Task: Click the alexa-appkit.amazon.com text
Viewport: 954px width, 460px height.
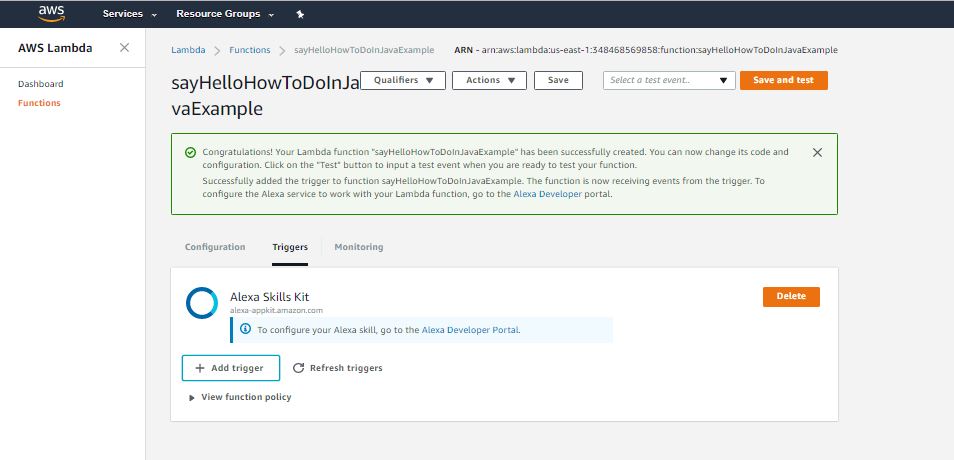Action: click(276, 310)
